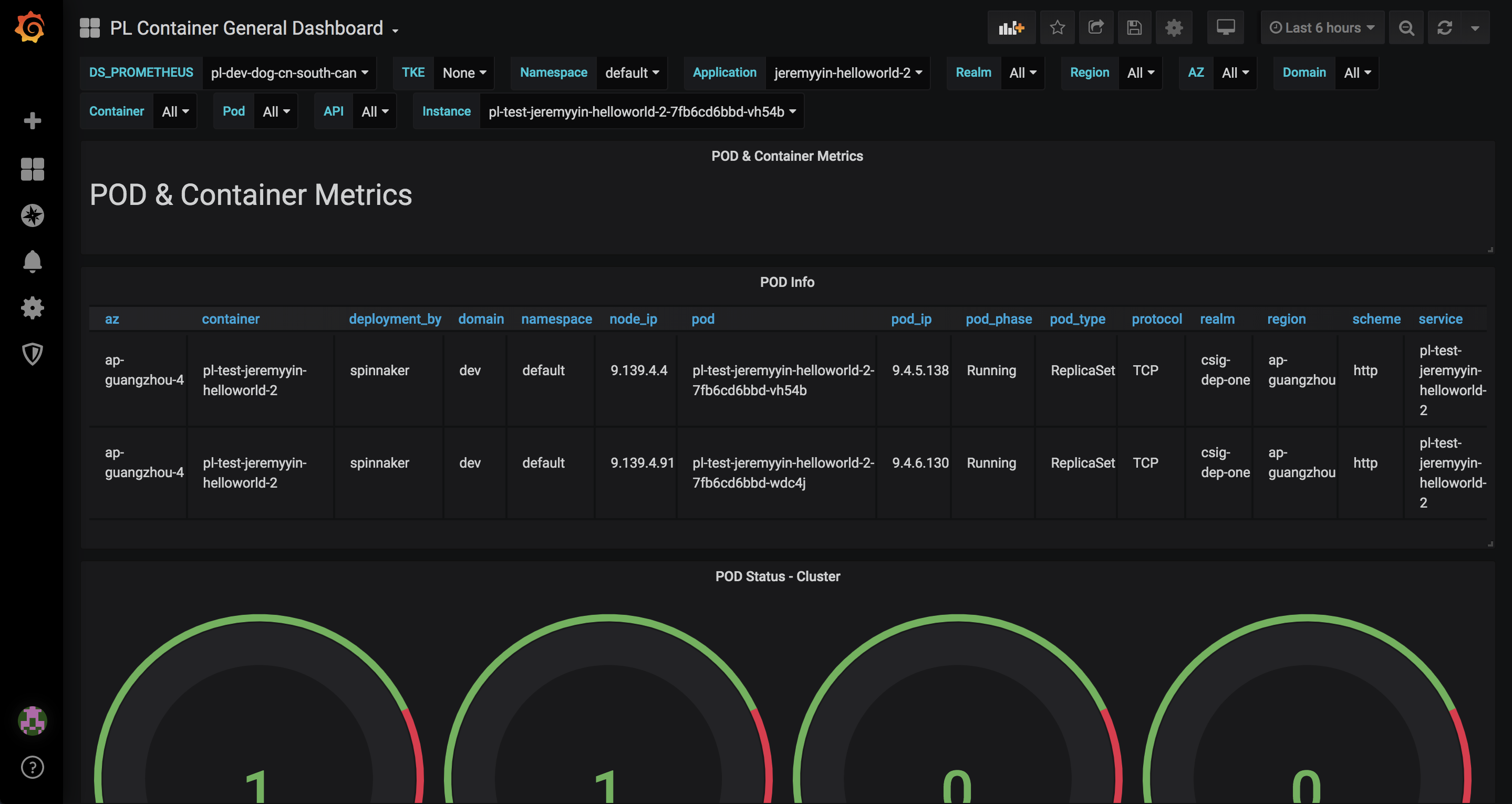Open the Dashboards grid icon in sidebar
This screenshot has height=804, width=1512.
32,169
